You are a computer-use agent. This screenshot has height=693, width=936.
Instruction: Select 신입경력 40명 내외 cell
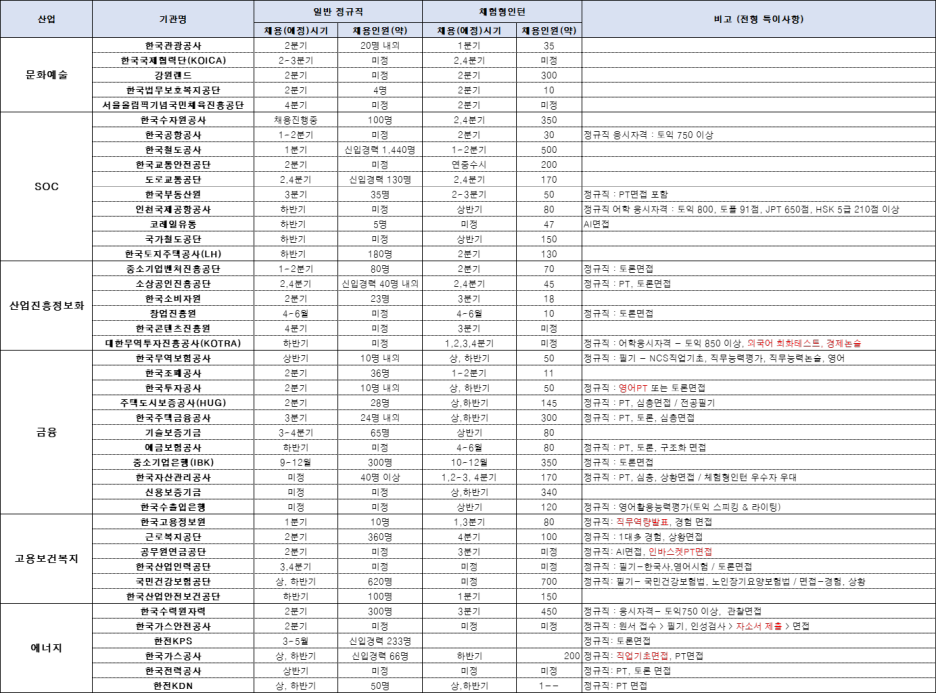tap(380, 284)
